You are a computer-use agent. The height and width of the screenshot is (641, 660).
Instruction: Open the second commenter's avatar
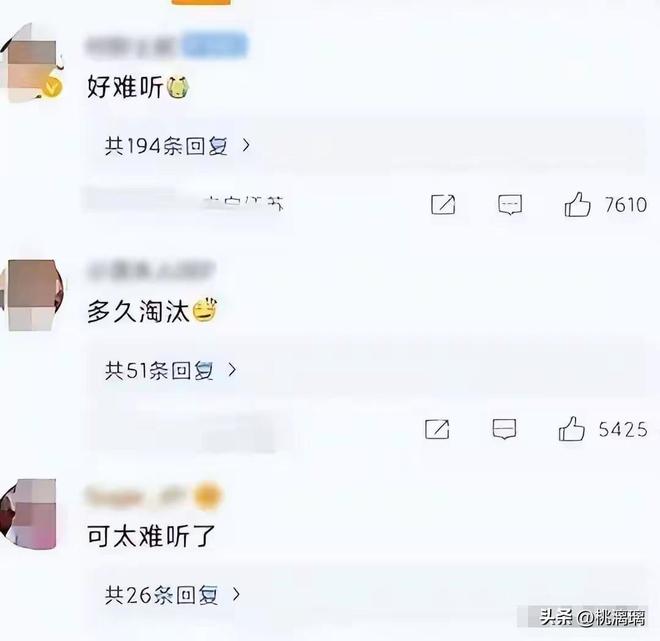coord(33,295)
